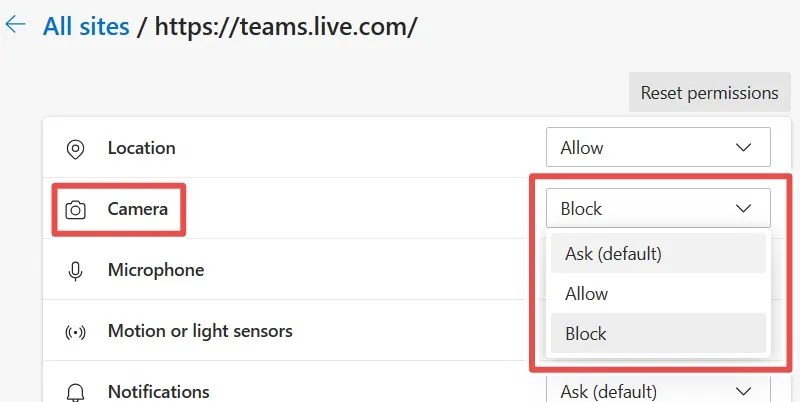Click the Notifications permission label
Image resolution: width=800 pixels, height=402 pixels.
pyautogui.click(x=158, y=391)
